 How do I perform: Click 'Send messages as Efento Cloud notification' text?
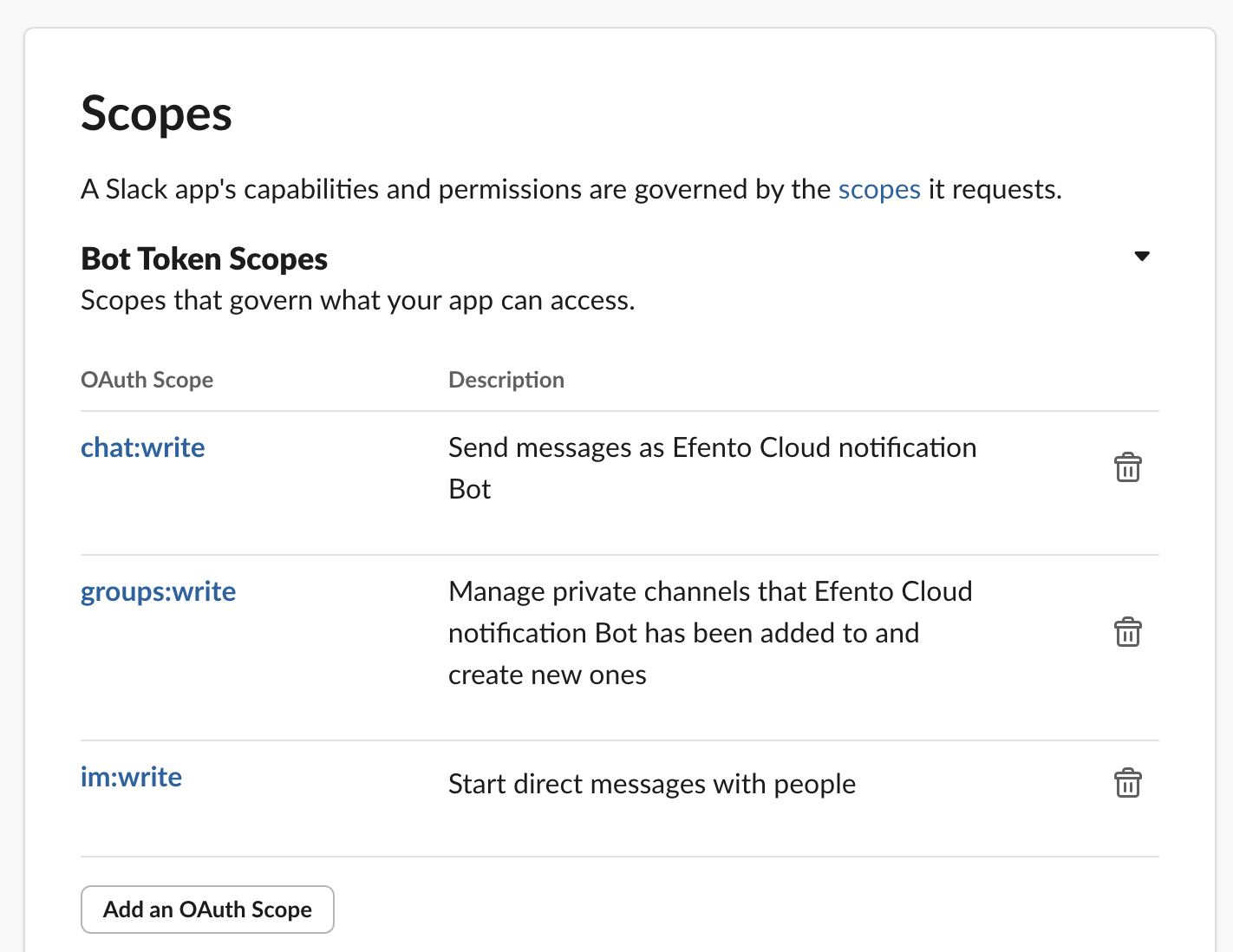711,447
